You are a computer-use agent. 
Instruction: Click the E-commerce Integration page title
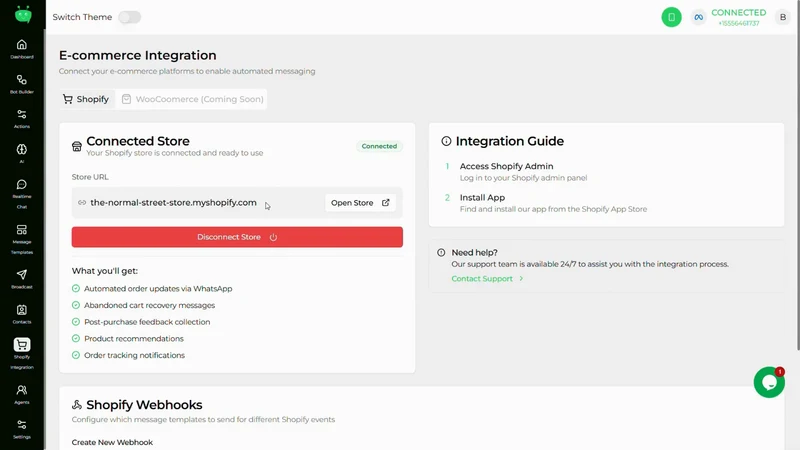point(137,55)
